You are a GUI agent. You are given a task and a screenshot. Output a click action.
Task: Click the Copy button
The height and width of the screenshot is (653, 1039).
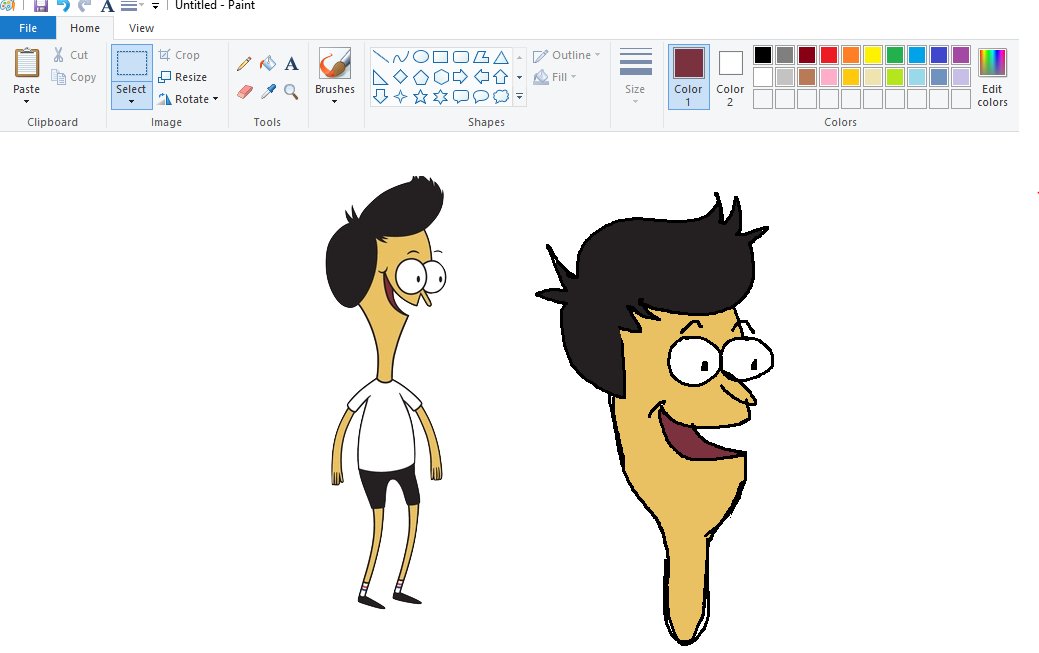(x=74, y=77)
